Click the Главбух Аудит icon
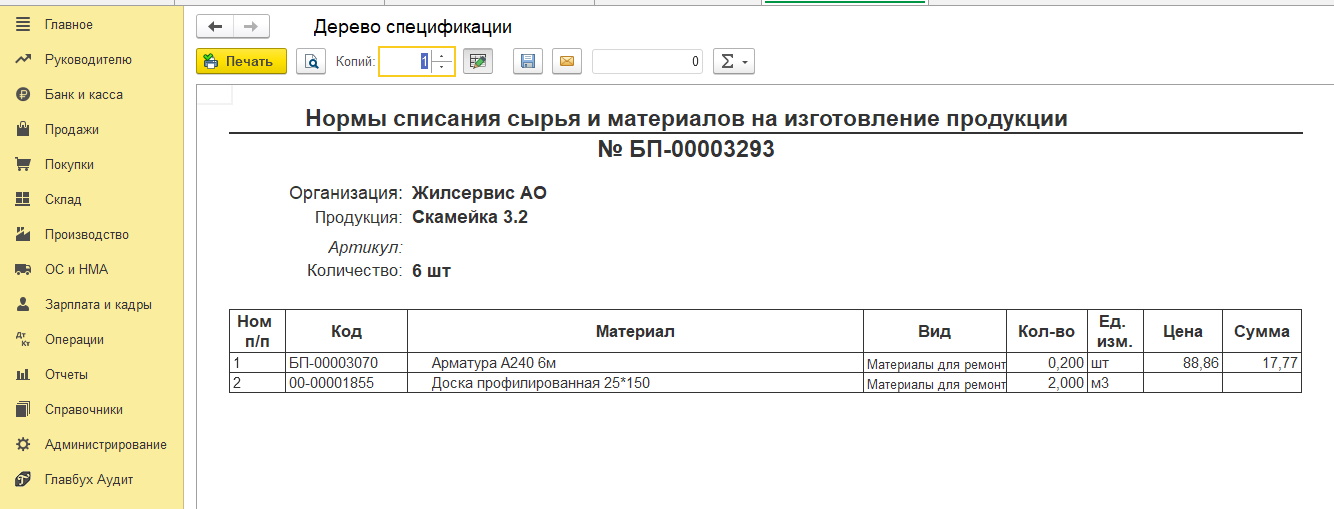The image size is (1334, 509). (23, 479)
